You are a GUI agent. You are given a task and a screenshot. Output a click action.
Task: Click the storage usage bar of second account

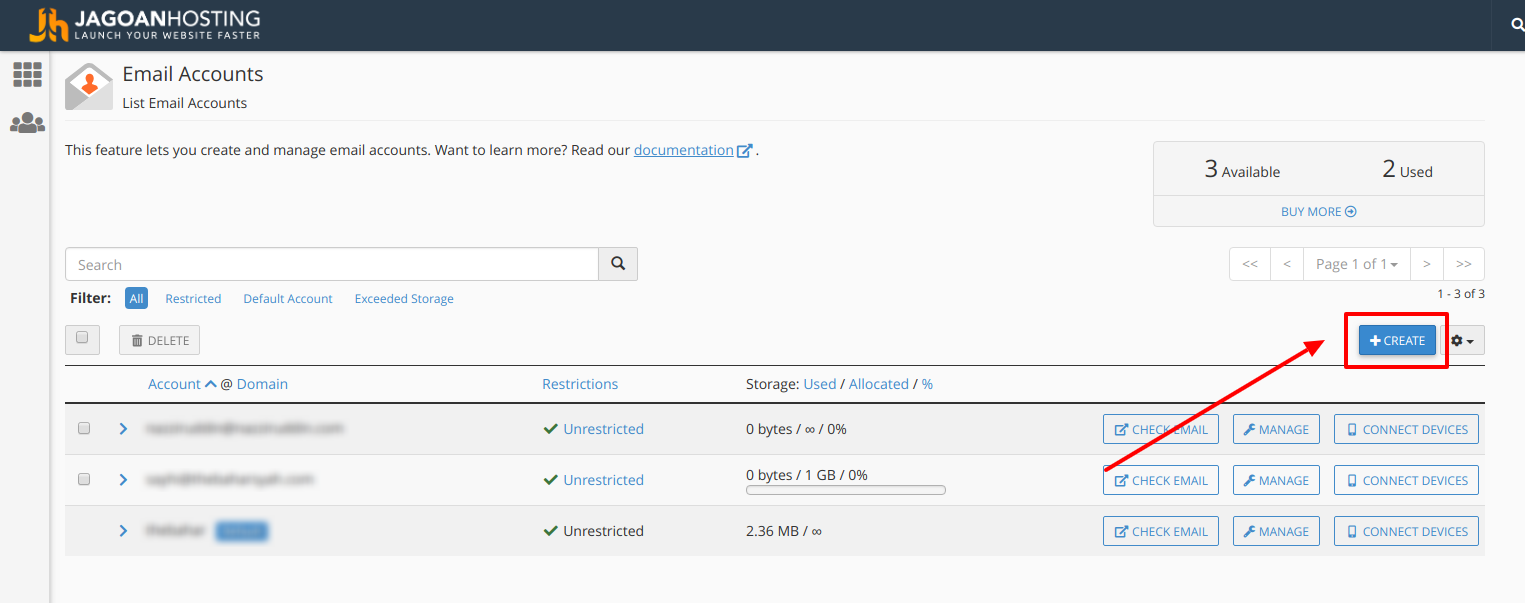[846, 490]
